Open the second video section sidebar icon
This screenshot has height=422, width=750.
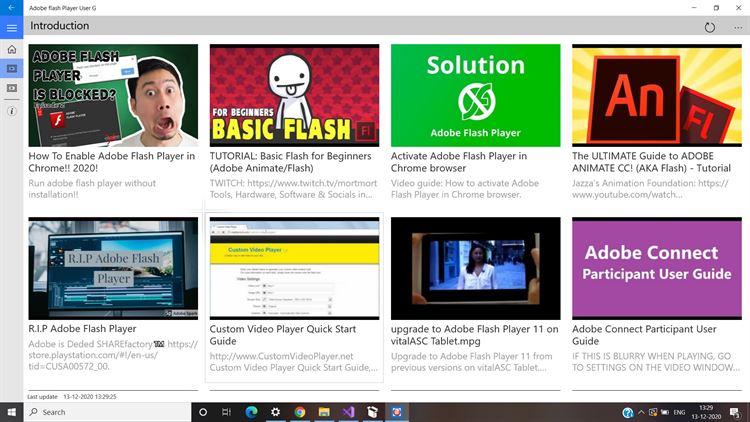tap(11, 89)
